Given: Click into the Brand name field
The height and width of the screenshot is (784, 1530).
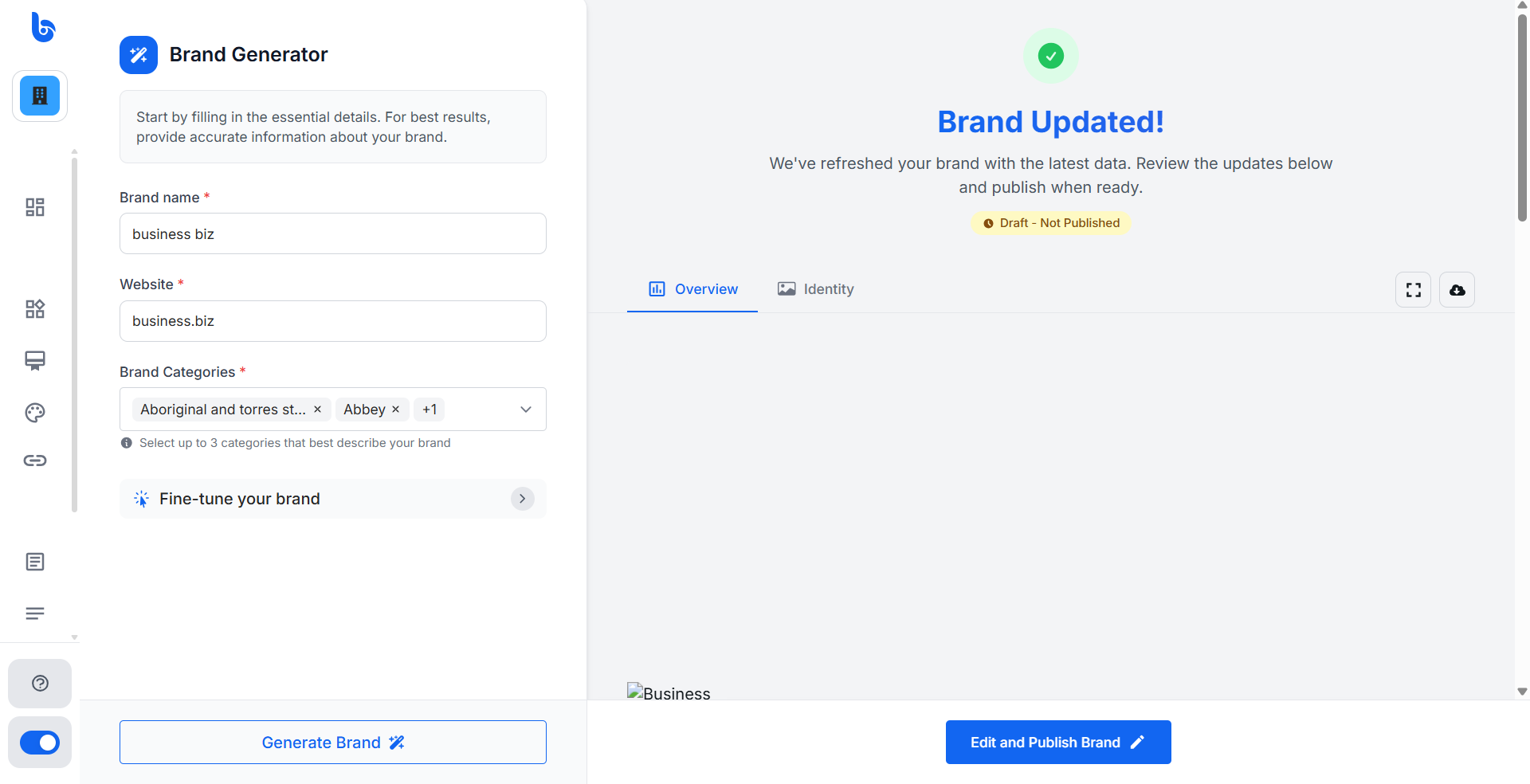Looking at the screenshot, I should pyautogui.click(x=333, y=233).
